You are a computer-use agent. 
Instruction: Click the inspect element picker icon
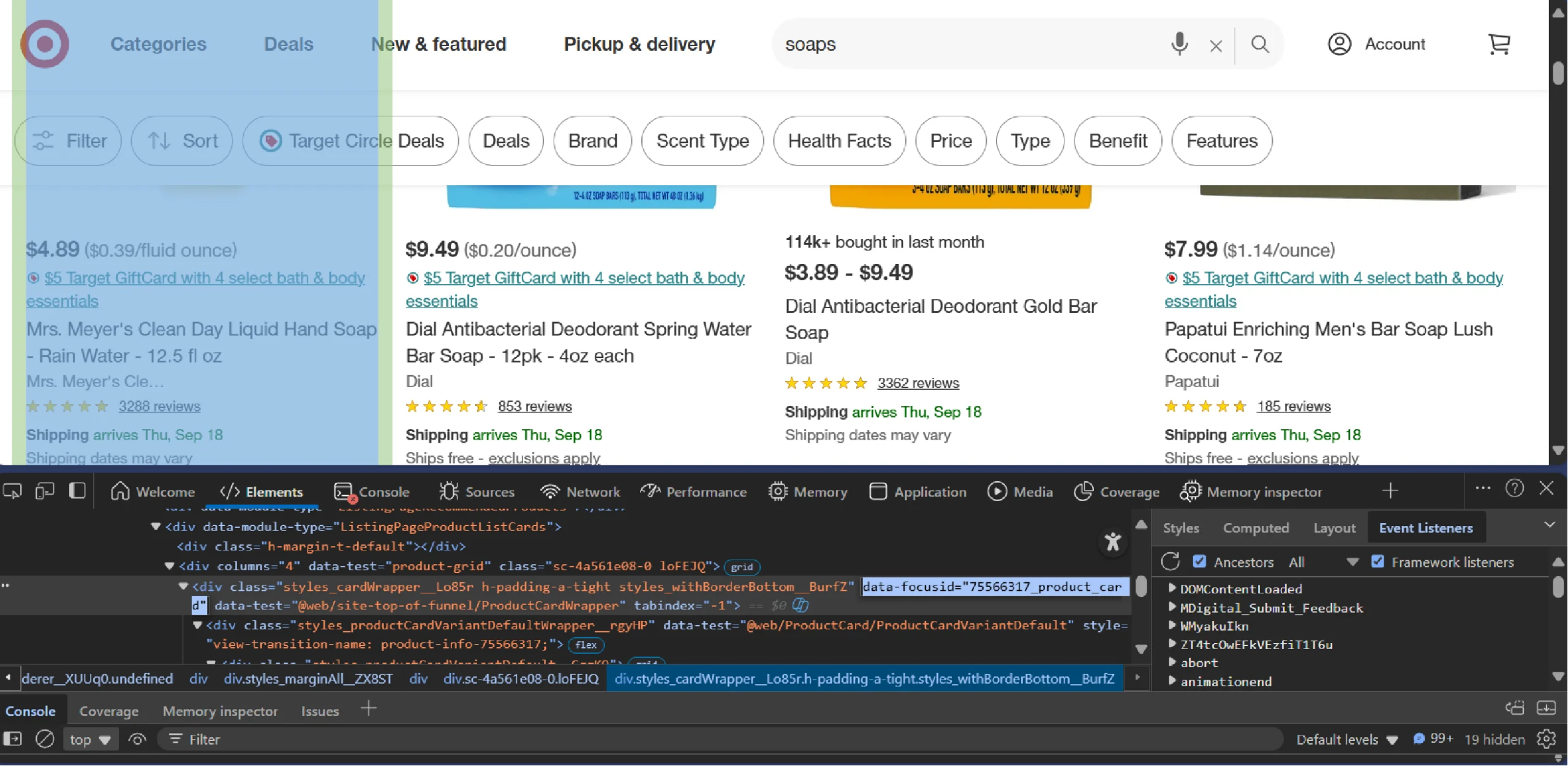(12, 491)
